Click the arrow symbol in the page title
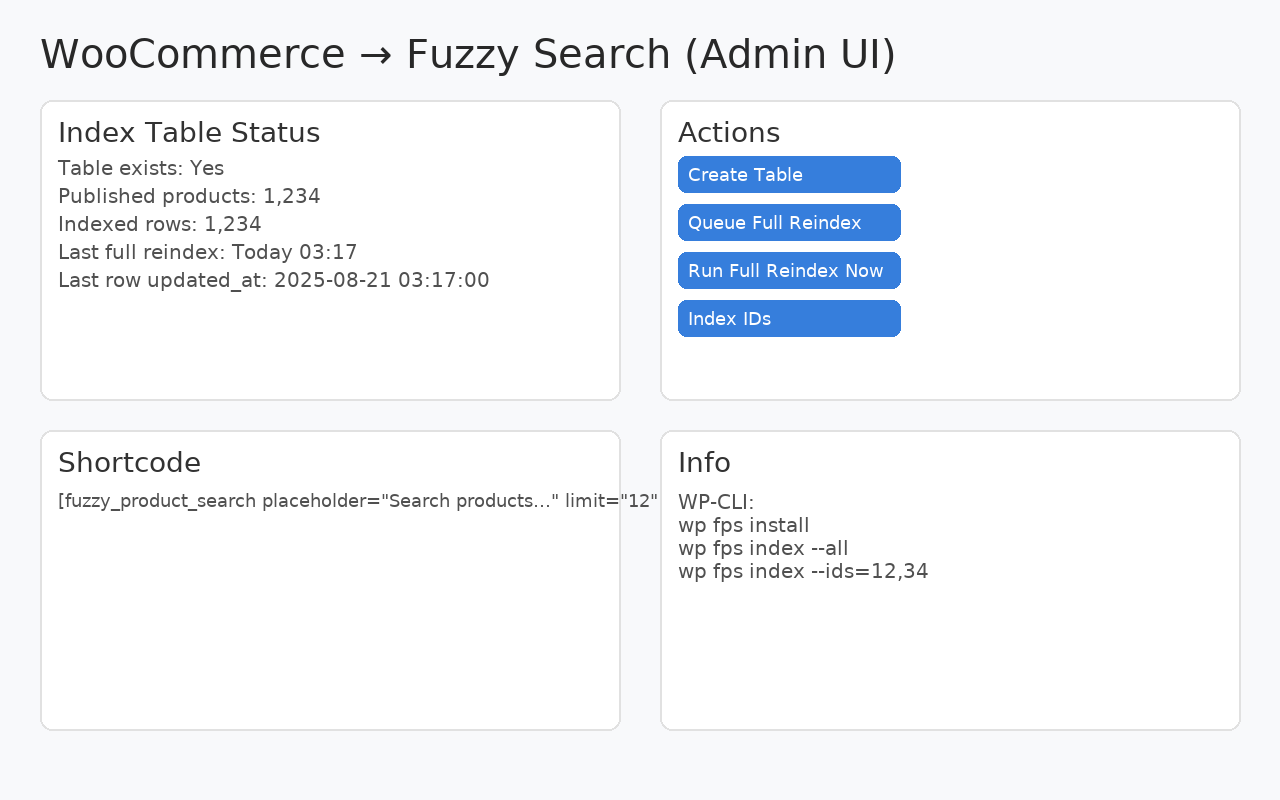The width and height of the screenshot is (1280, 800). pos(375,55)
